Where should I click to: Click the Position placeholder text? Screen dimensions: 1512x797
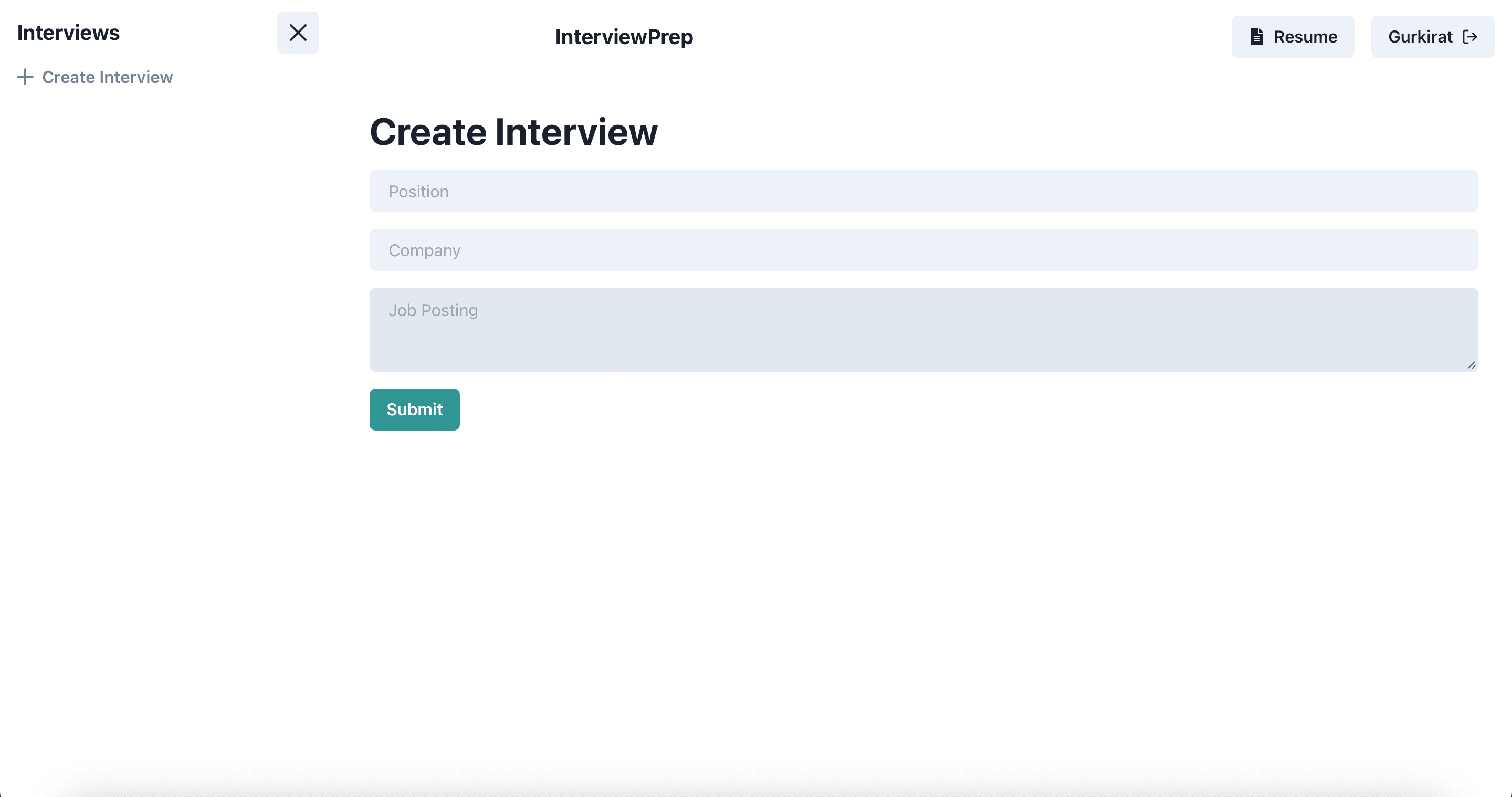[418, 192]
